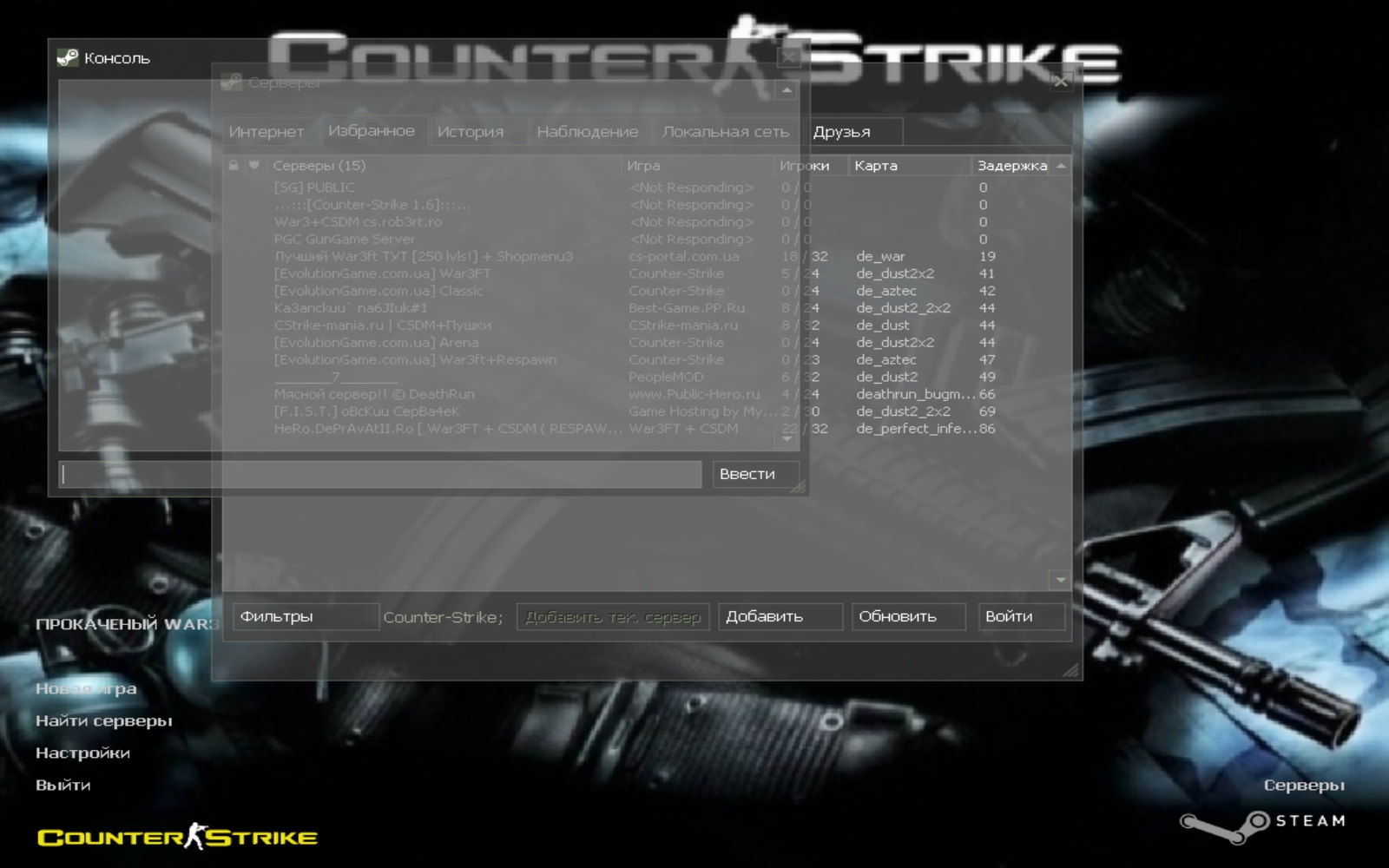Screen dimensions: 1389x868
Task: Click the server list scroll-down arrow
Action: click(x=1061, y=579)
